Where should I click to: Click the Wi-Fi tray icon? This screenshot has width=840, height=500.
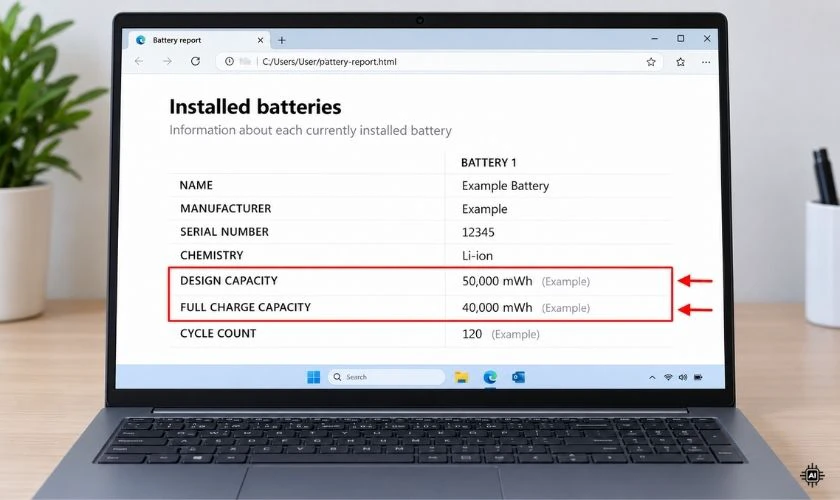coord(668,377)
